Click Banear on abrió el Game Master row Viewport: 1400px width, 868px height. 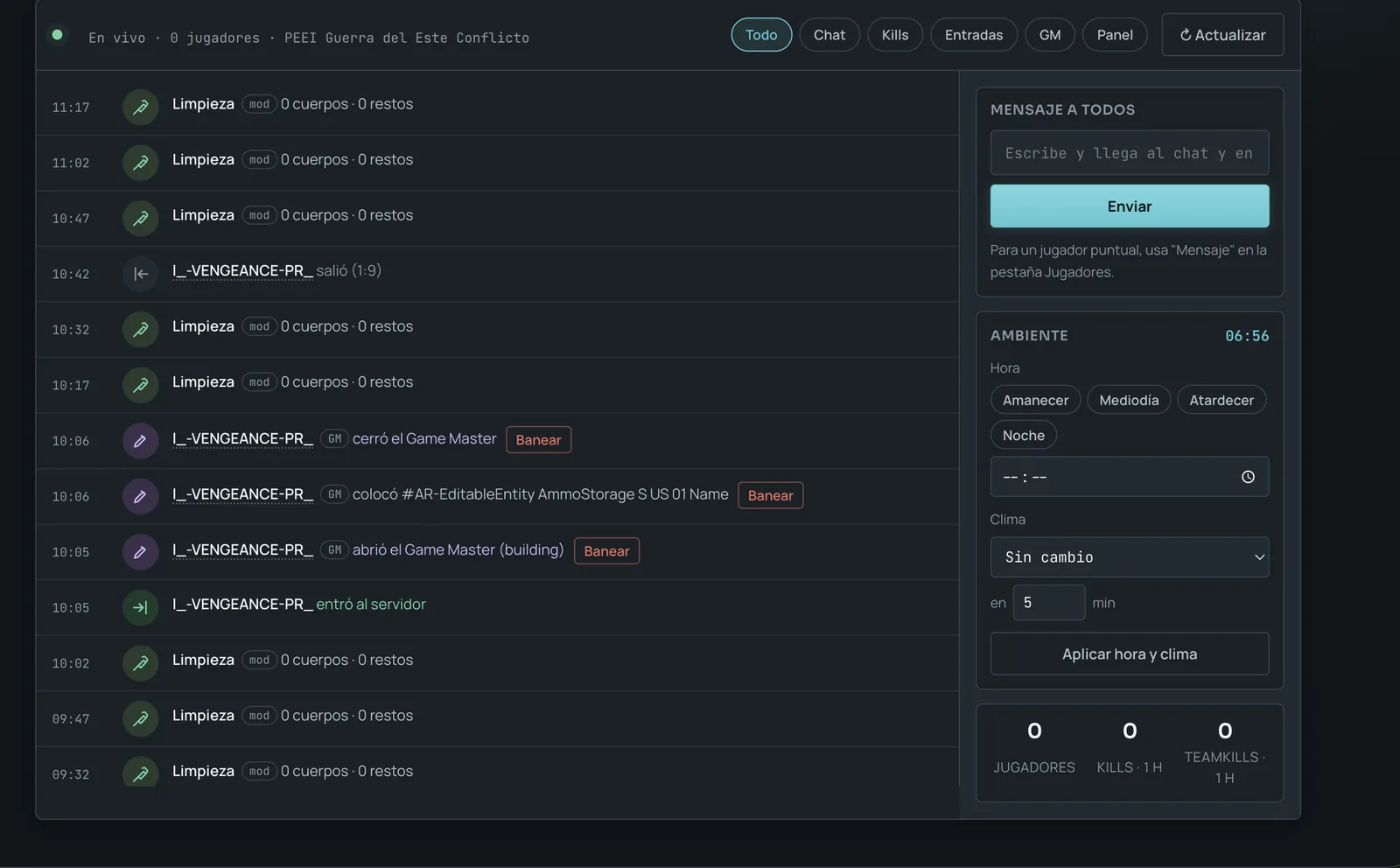pos(606,551)
